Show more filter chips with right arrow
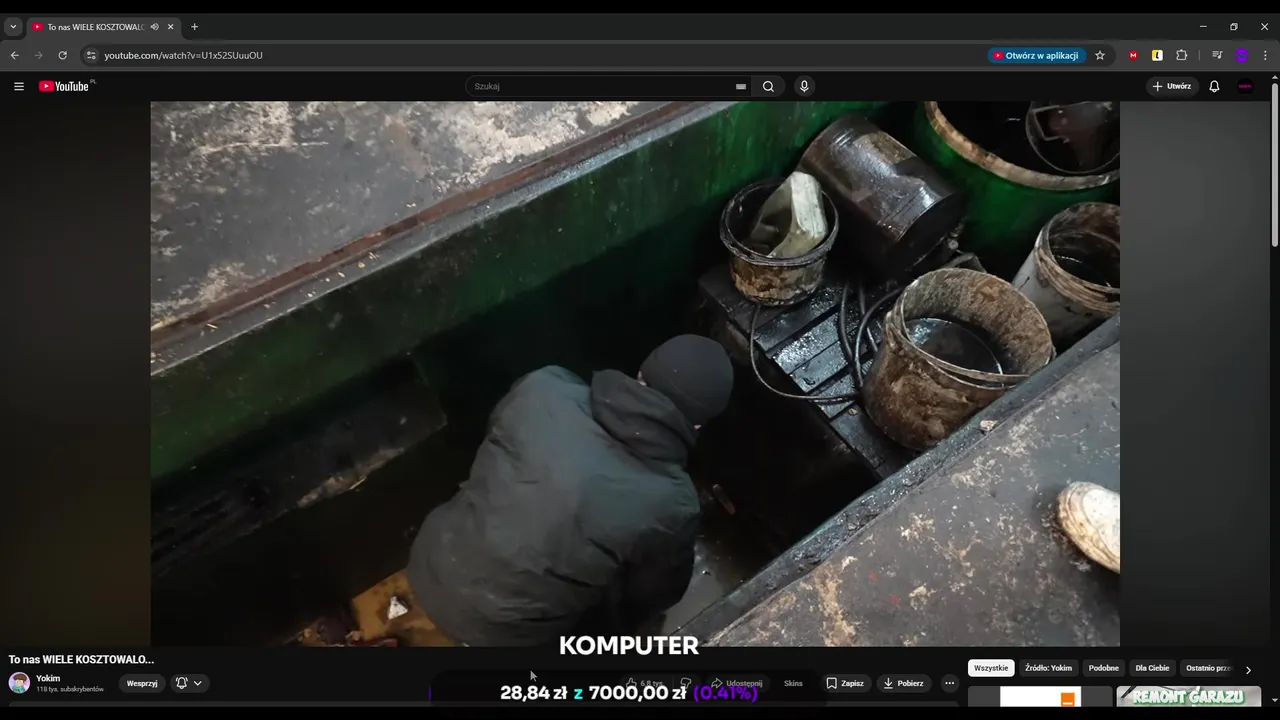 click(x=1248, y=669)
